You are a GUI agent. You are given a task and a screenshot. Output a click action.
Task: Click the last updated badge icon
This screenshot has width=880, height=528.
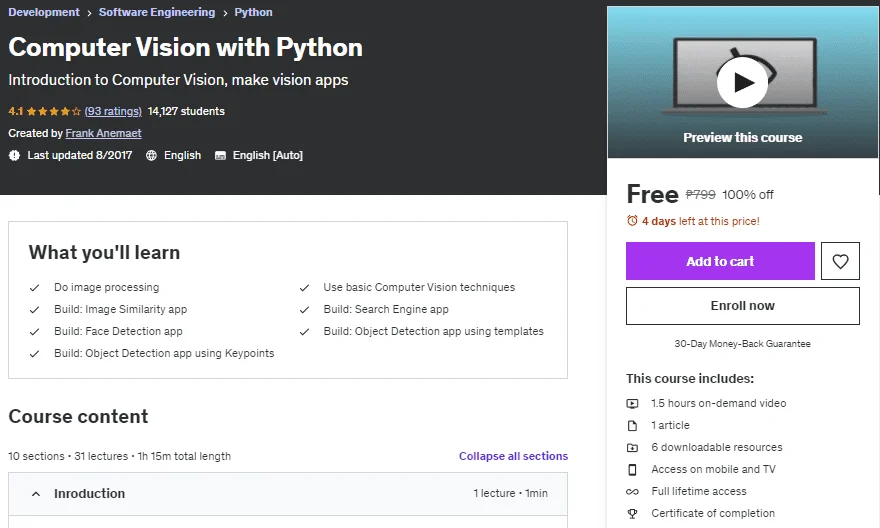15,155
